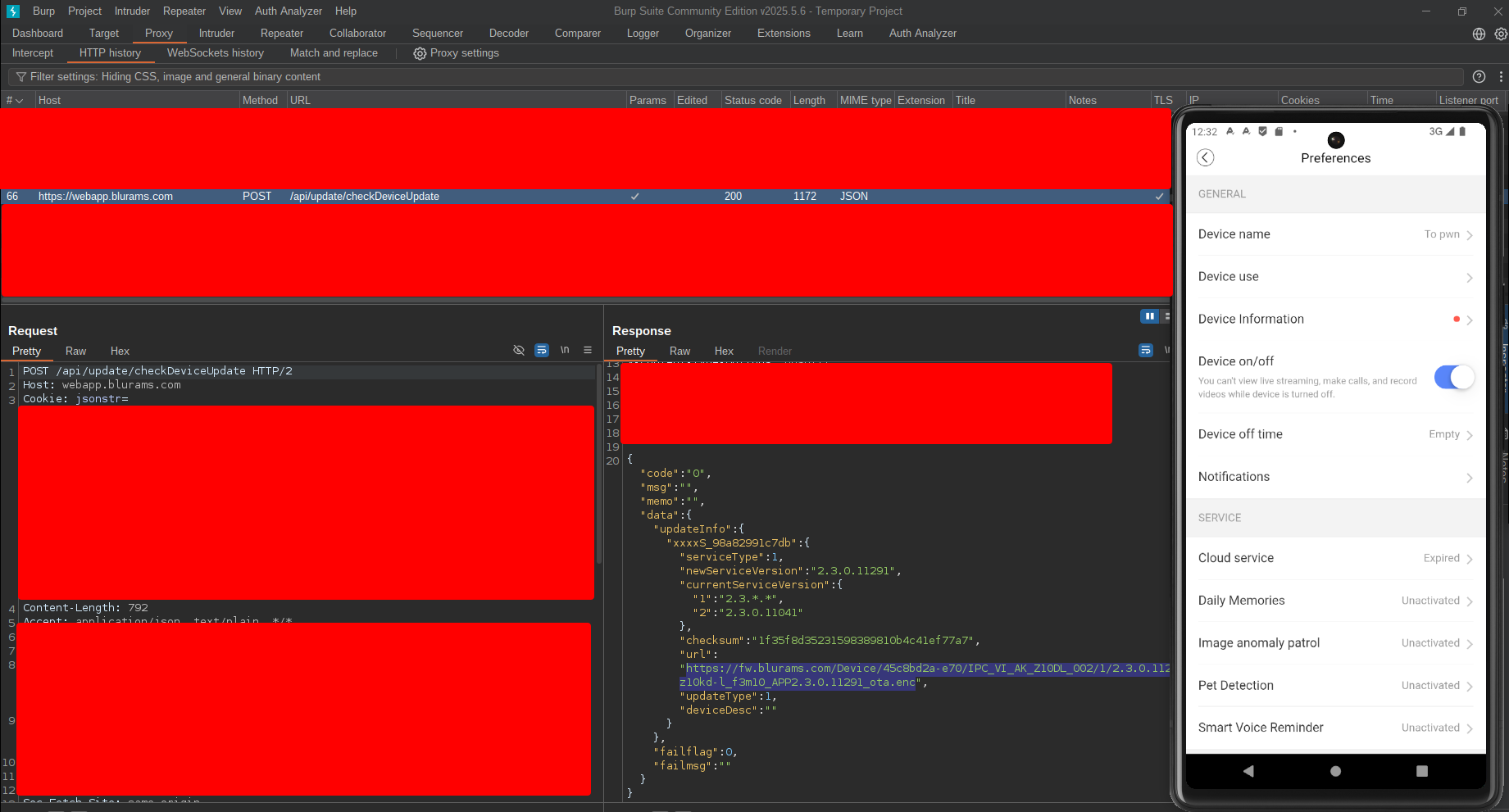Open Device off time chevron
The height and width of the screenshot is (812, 1509).
(1470, 435)
